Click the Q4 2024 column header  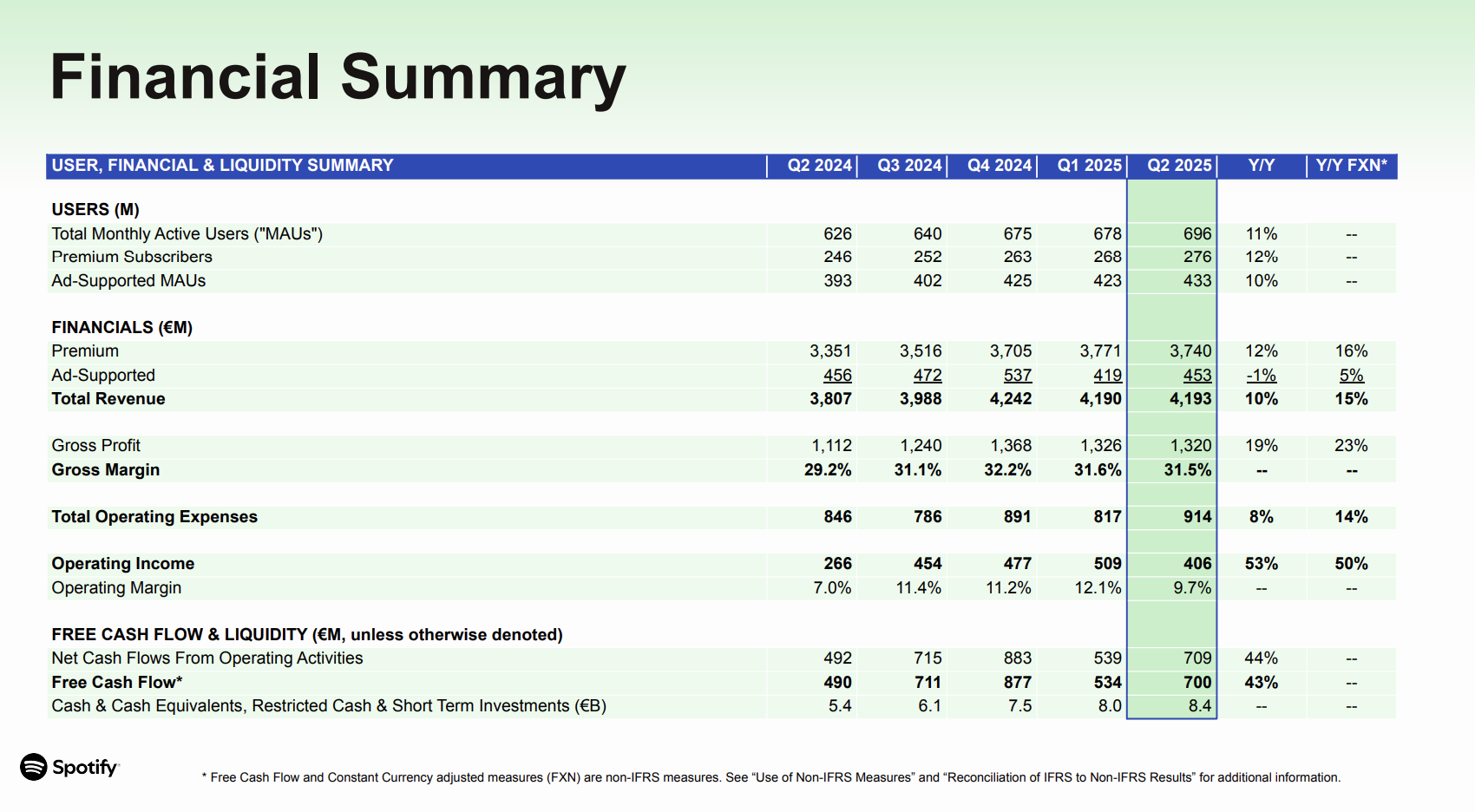[x=999, y=166]
